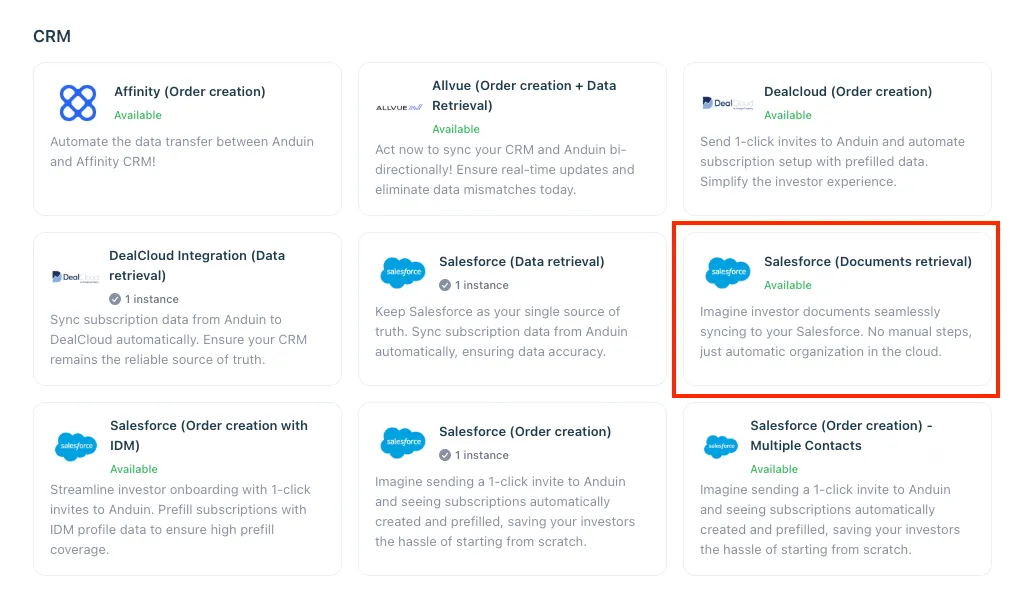This screenshot has width=1012, height=589.
Task: Click 'Keep Salesforce as your single source' description
Action: pyautogui.click(x=501, y=332)
